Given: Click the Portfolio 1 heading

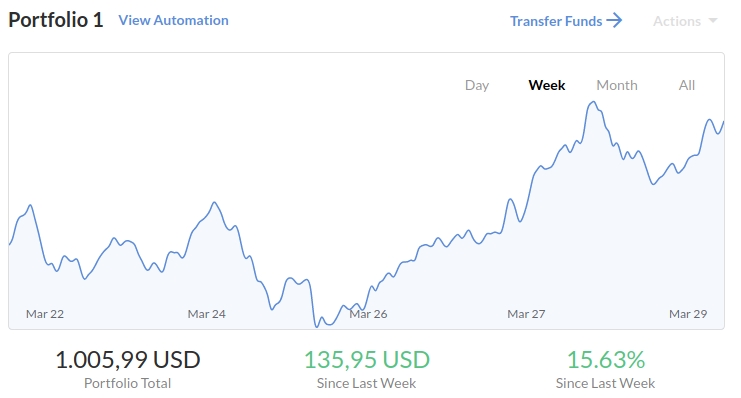Looking at the screenshot, I should coord(56,20).
